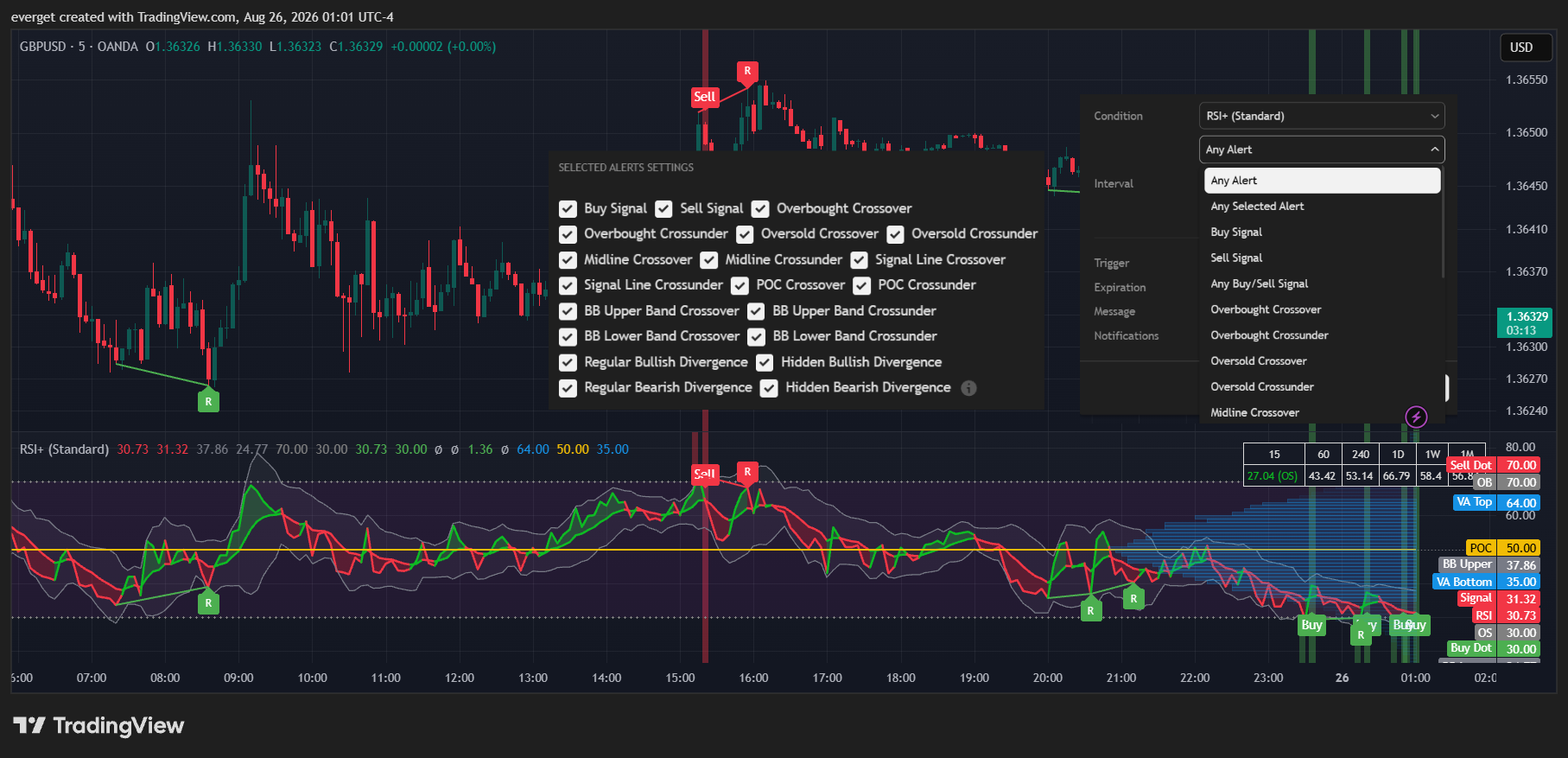Click the info icon beside Hidden Bearish Divergence
This screenshot has height=758, width=1568.
pos(968,388)
